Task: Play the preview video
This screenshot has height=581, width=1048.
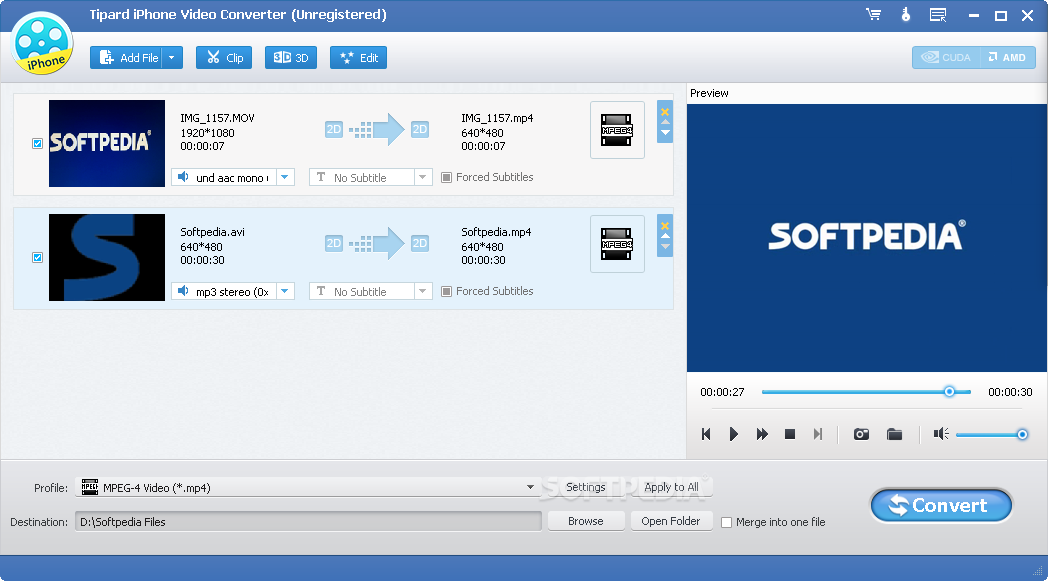Action: 734,434
